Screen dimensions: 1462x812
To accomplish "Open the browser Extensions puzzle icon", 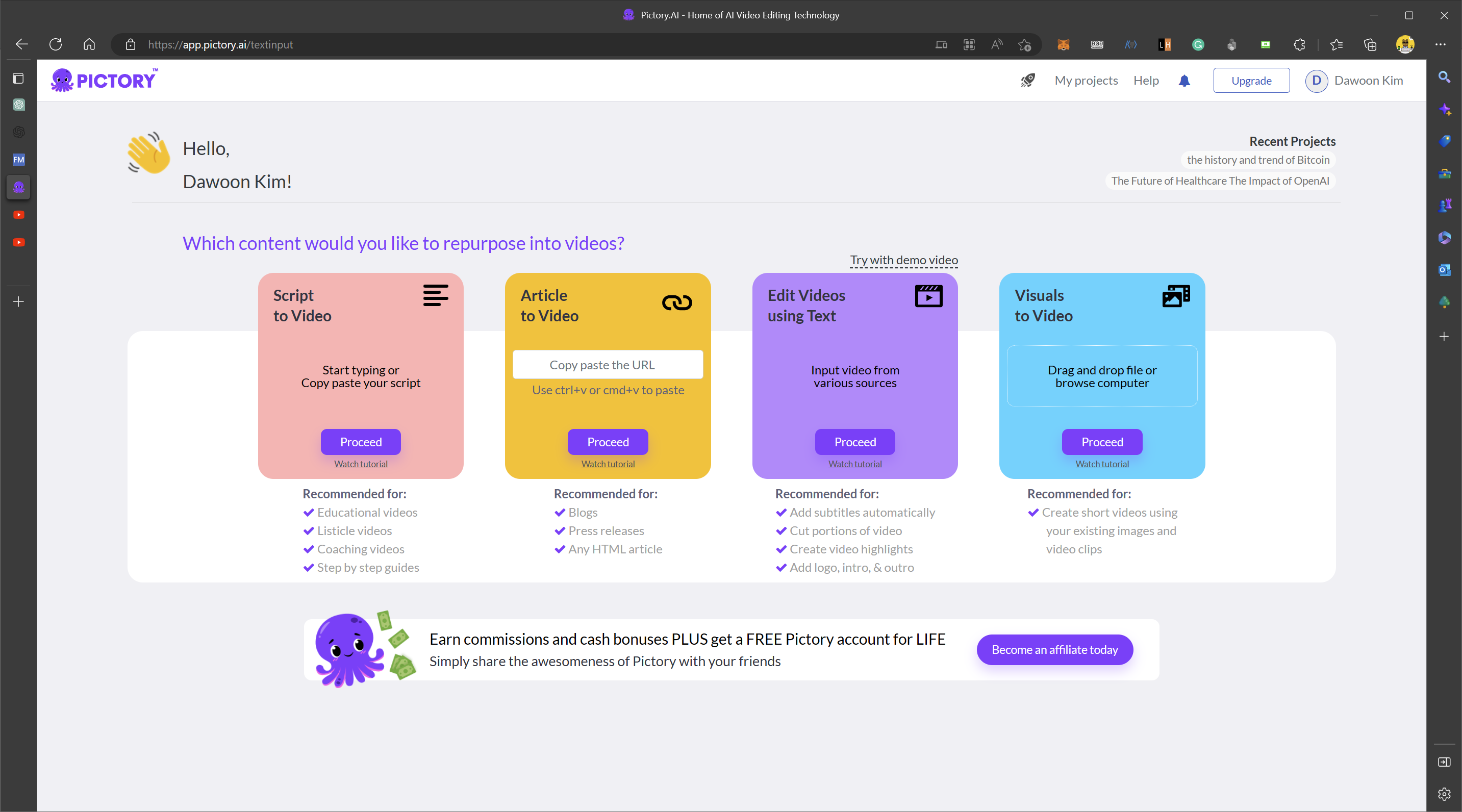I will (x=1299, y=44).
